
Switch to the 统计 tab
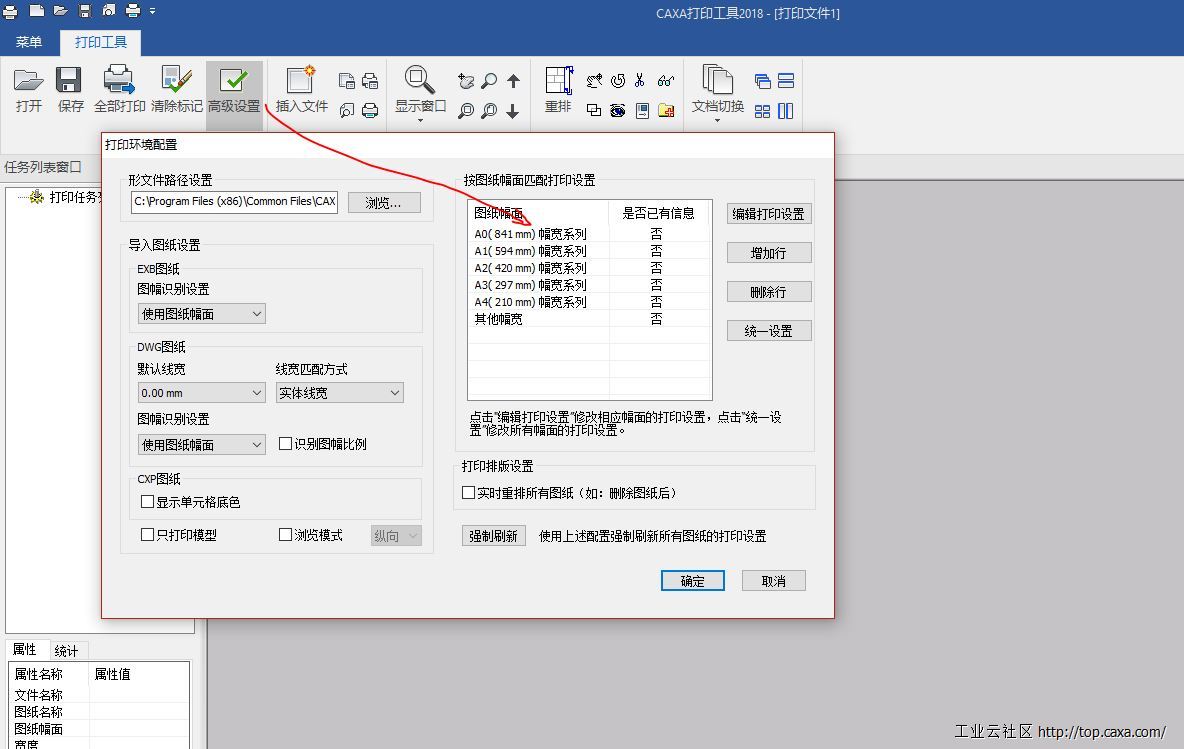(66, 651)
